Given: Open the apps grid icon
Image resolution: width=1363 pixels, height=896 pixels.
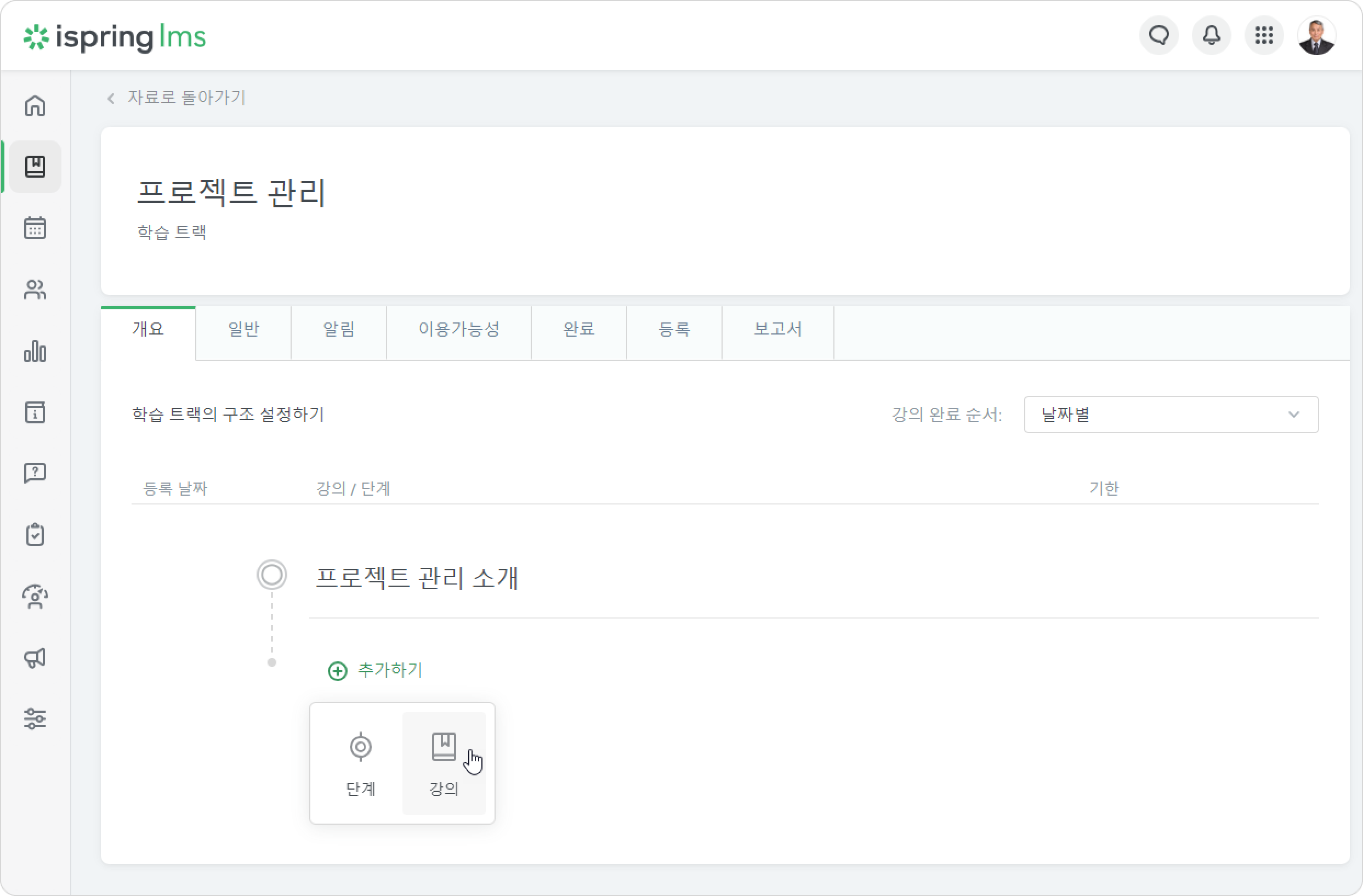Looking at the screenshot, I should (x=1264, y=36).
